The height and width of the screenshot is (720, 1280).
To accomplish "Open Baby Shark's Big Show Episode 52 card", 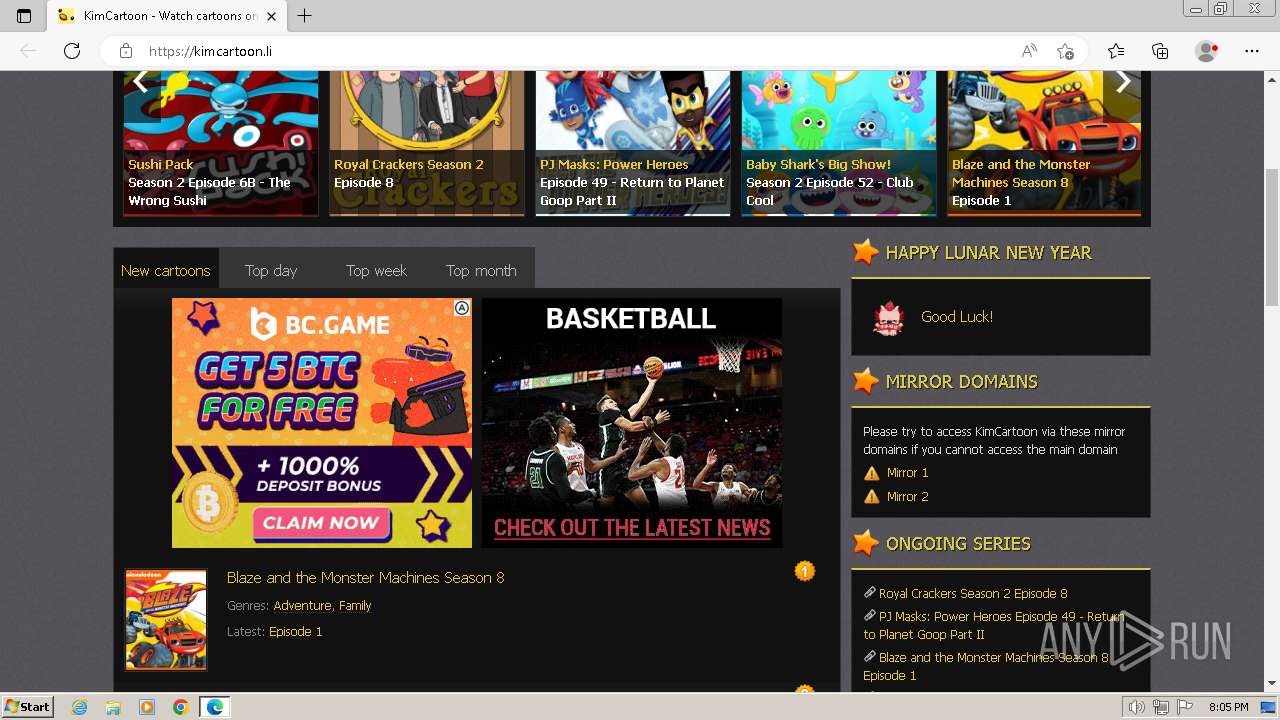I will tap(839, 143).
